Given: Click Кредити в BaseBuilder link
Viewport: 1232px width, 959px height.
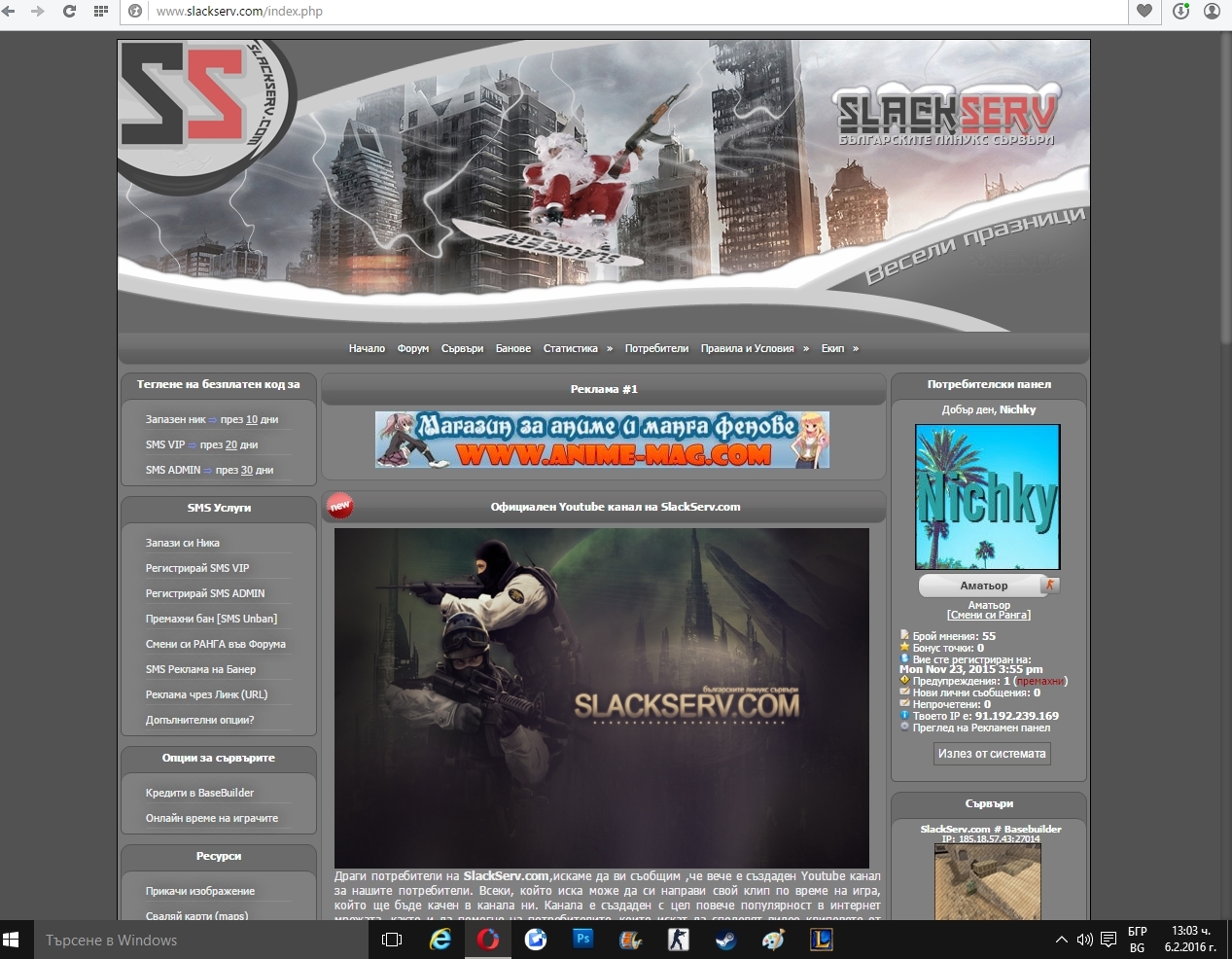Looking at the screenshot, I should [199, 793].
